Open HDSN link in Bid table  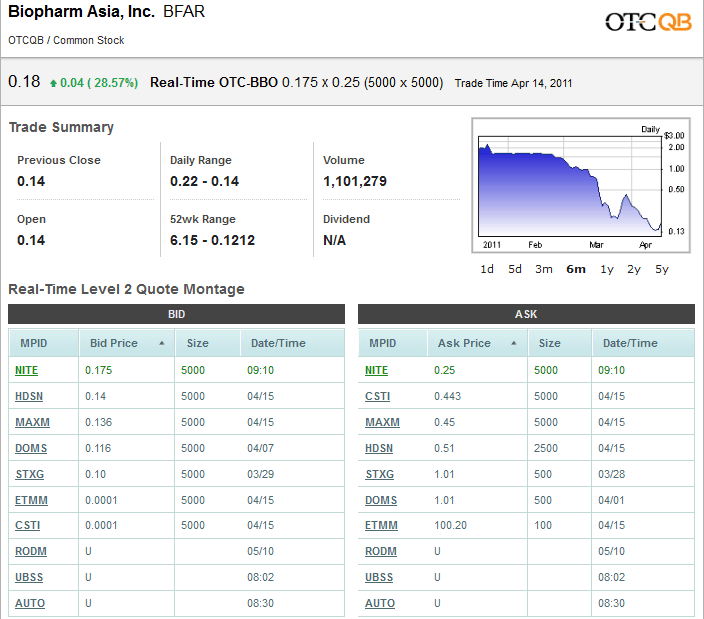(x=31, y=396)
